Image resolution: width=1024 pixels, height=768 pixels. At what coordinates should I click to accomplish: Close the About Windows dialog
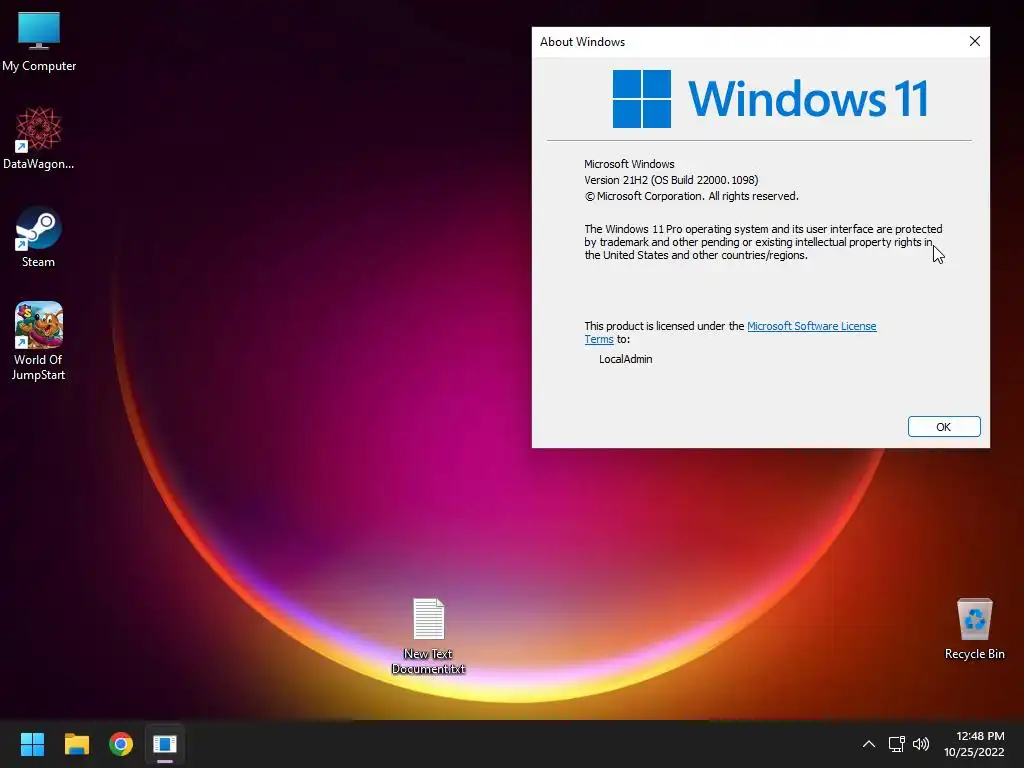point(974,41)
